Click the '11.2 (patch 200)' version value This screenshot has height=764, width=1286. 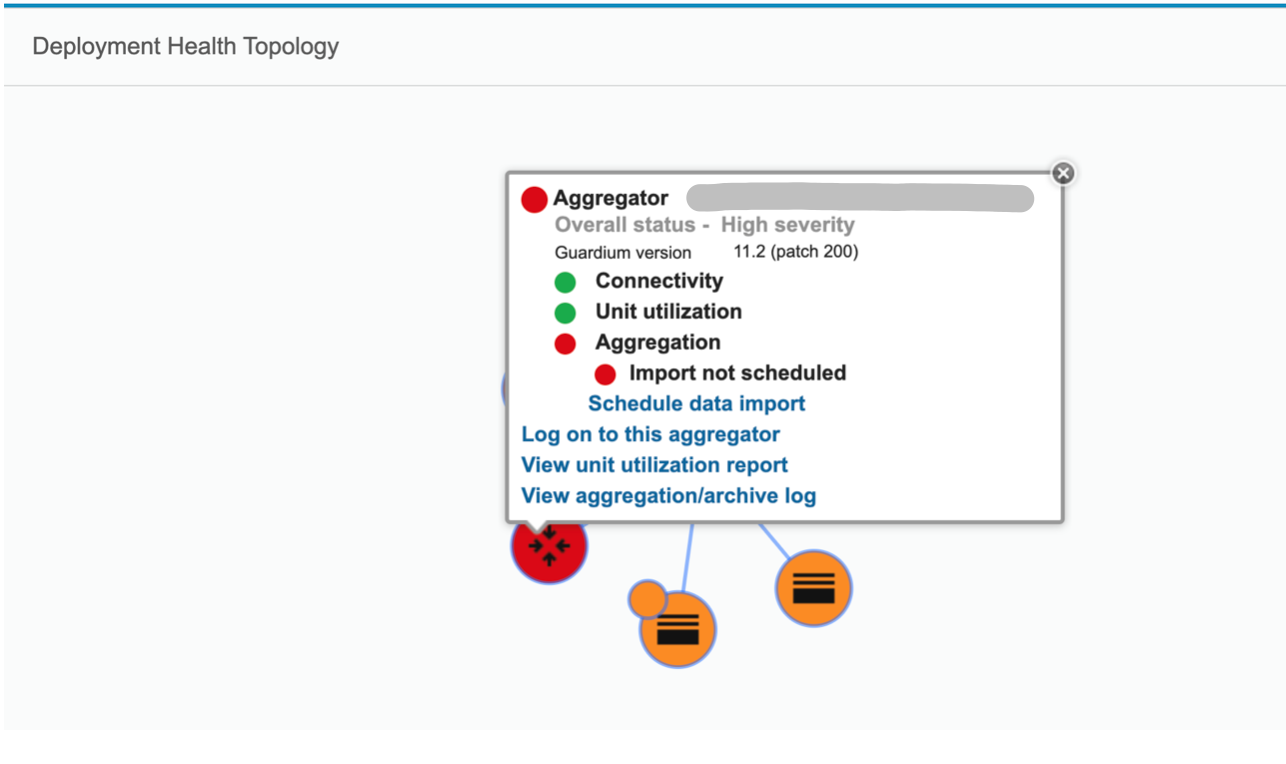click(796, 252)
